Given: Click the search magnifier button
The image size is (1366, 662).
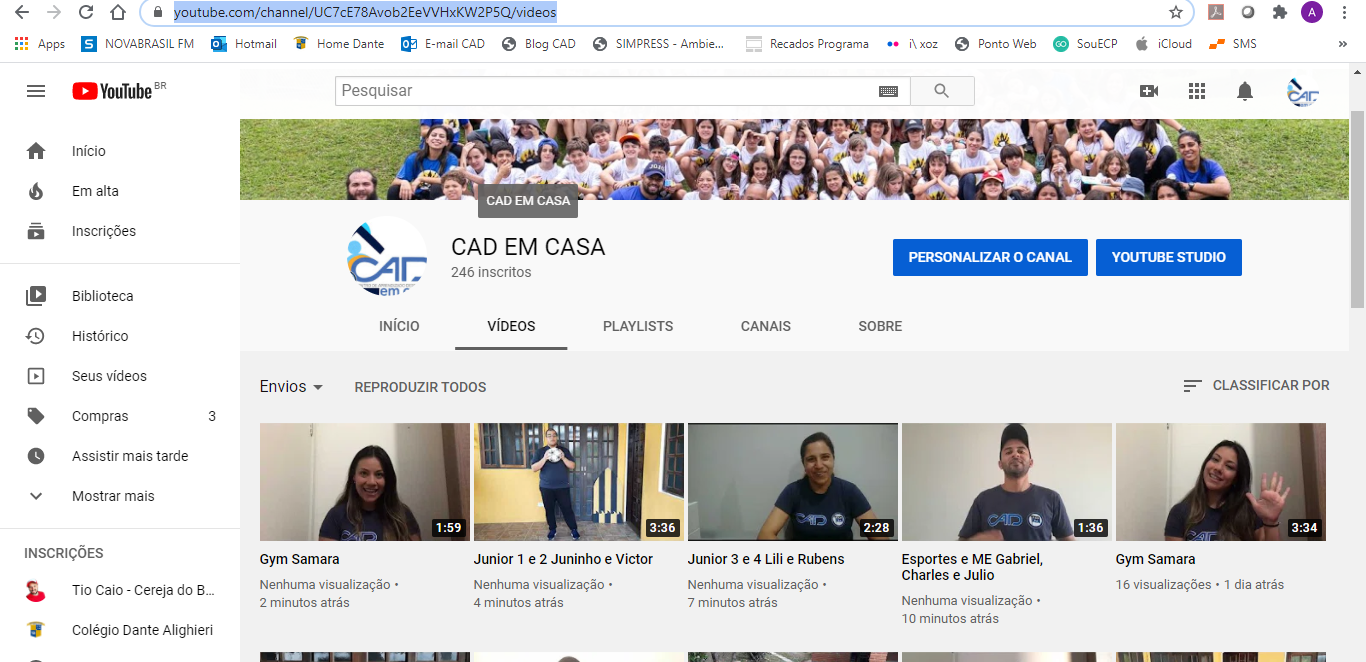Looking at the screenshot, I should click(x=941, y=91).
